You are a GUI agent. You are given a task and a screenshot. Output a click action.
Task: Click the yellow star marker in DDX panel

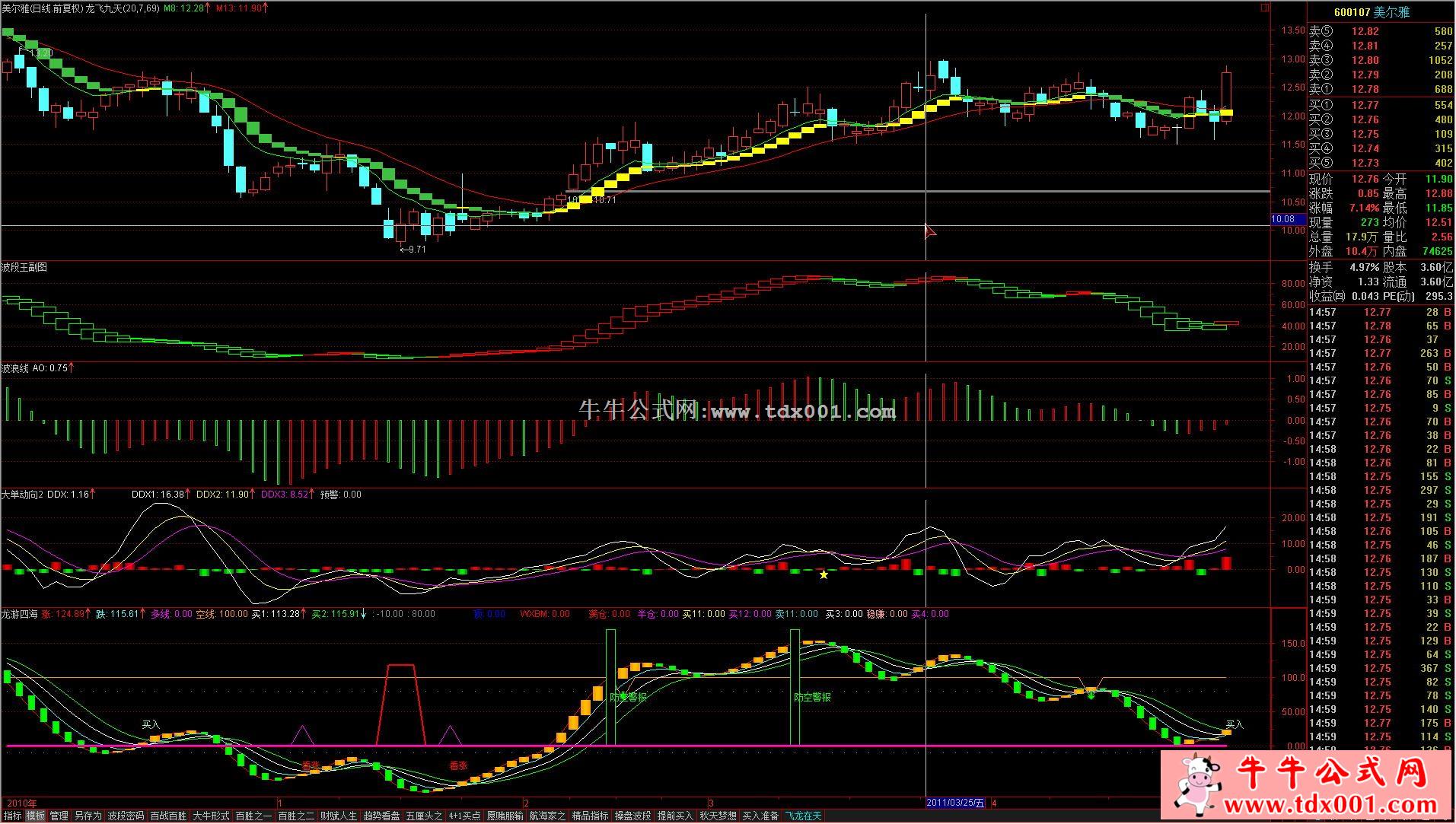(824, 574)
